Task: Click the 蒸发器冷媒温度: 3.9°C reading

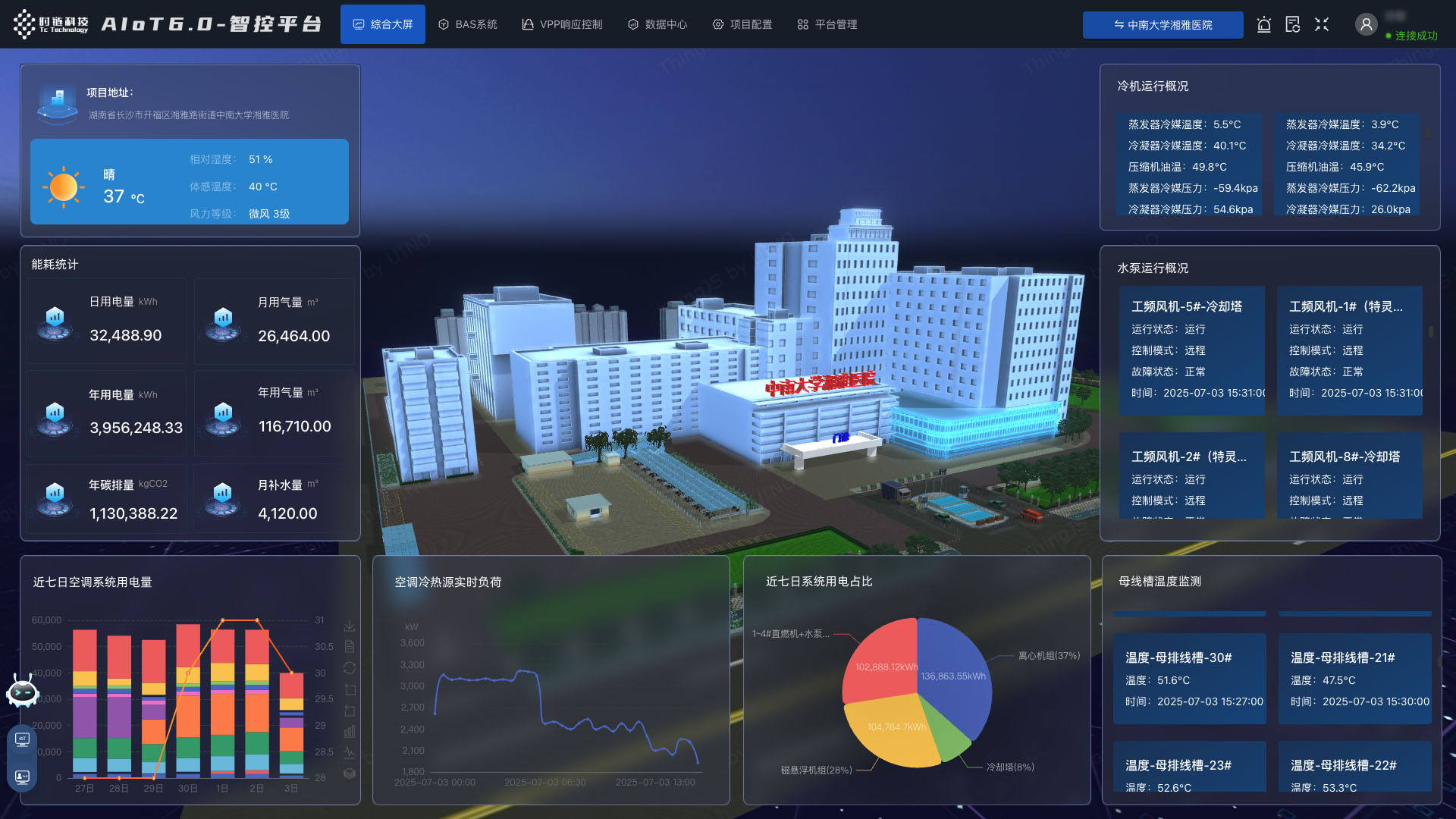Action: (1342, 124)
